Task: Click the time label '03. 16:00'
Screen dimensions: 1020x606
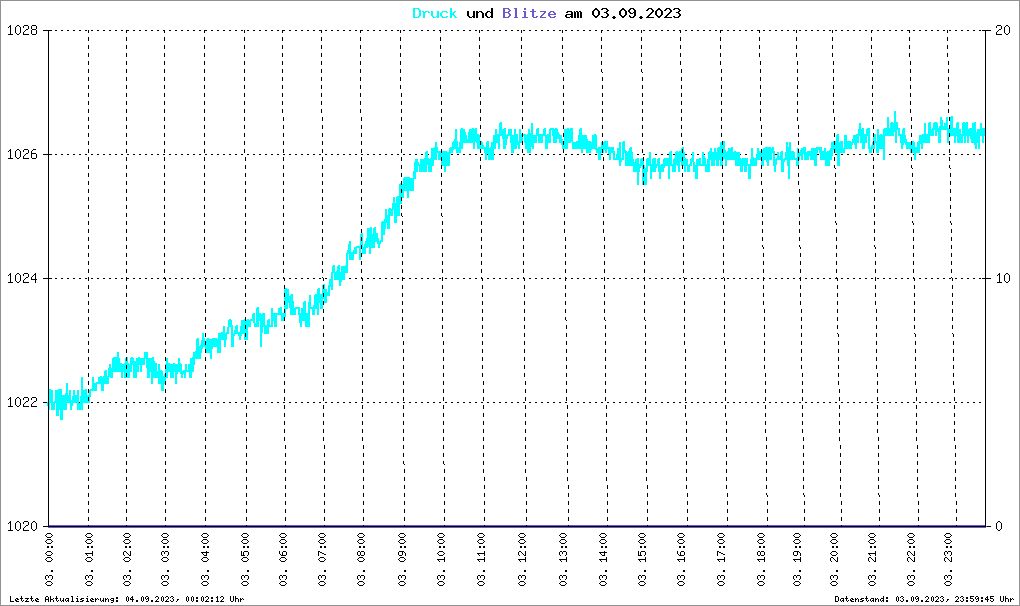Action: (x=682, y=560)
